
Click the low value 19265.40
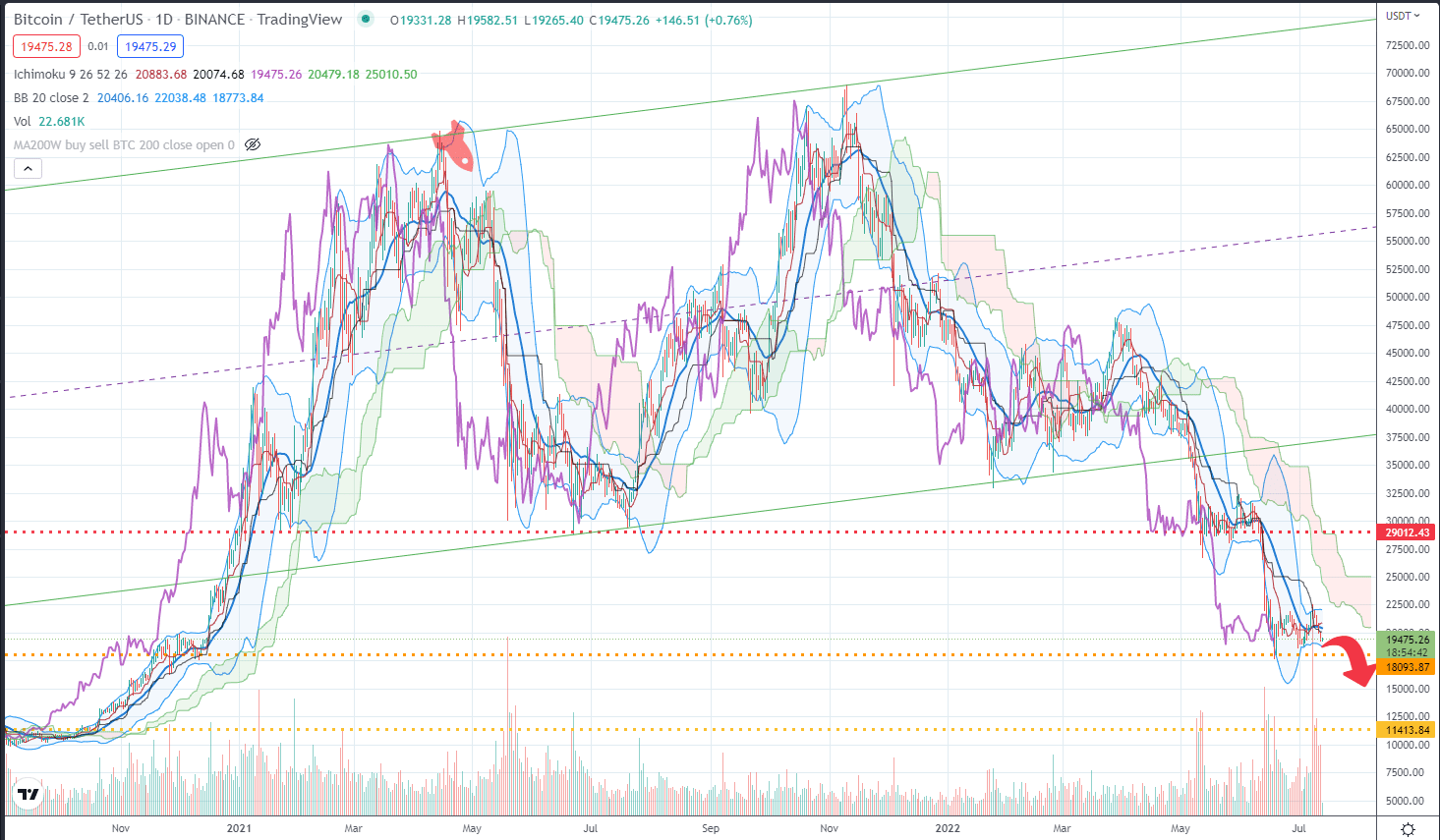[x=557, y=20]
